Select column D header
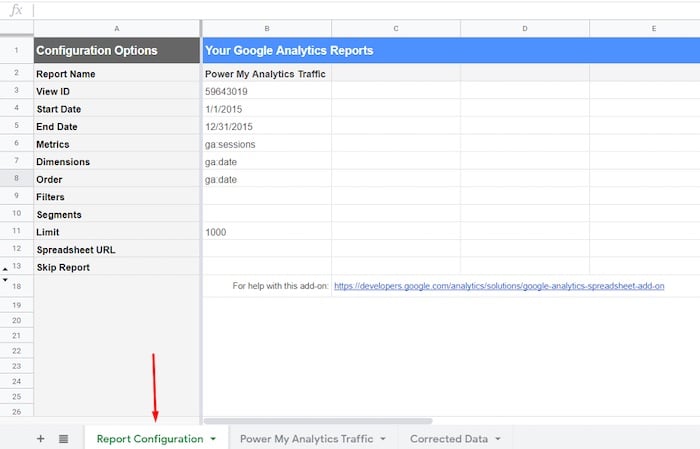The width and height of the screenshot is (700, 449). (x=525, y=28)
